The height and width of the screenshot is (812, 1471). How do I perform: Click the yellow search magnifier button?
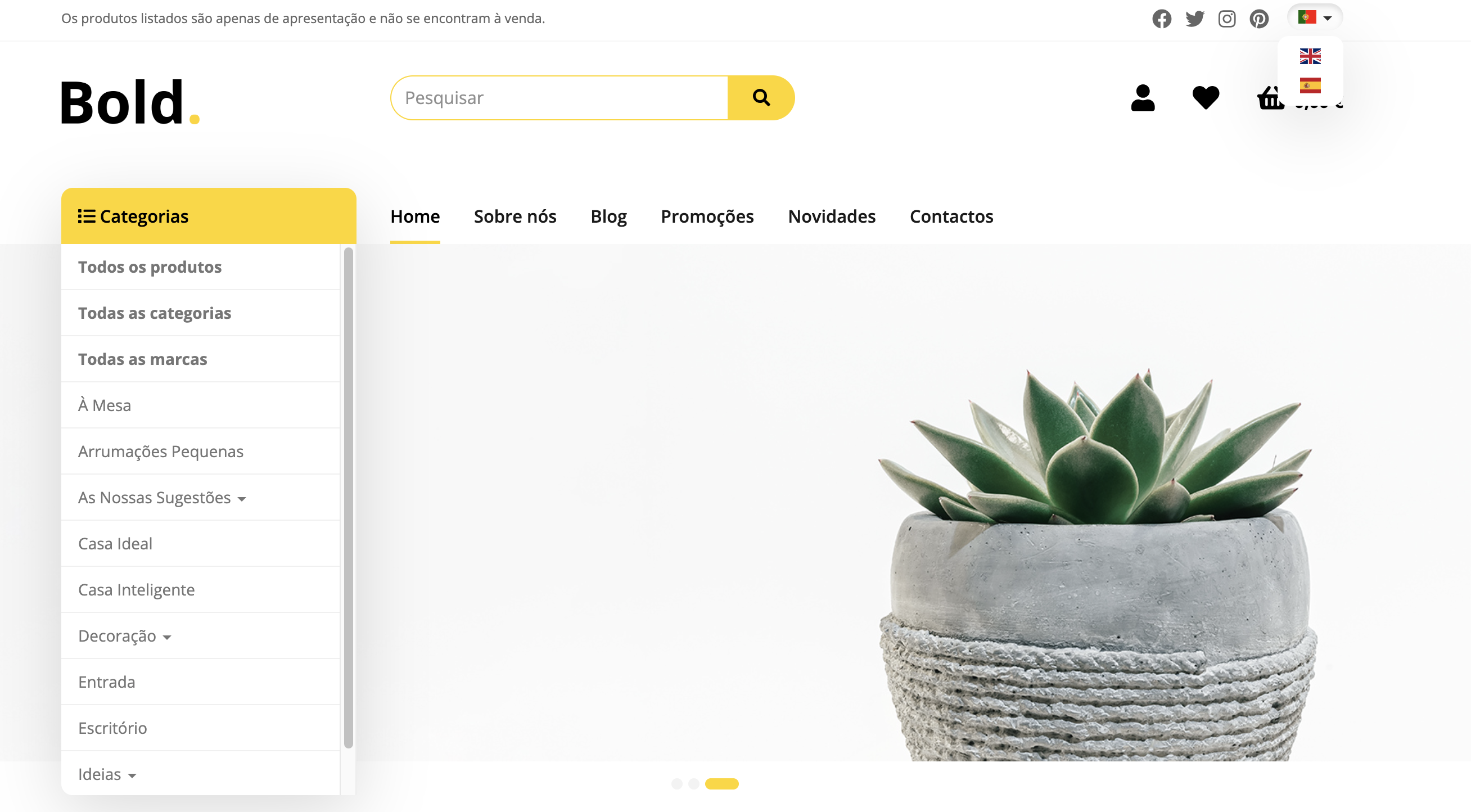tap(761, 98)
